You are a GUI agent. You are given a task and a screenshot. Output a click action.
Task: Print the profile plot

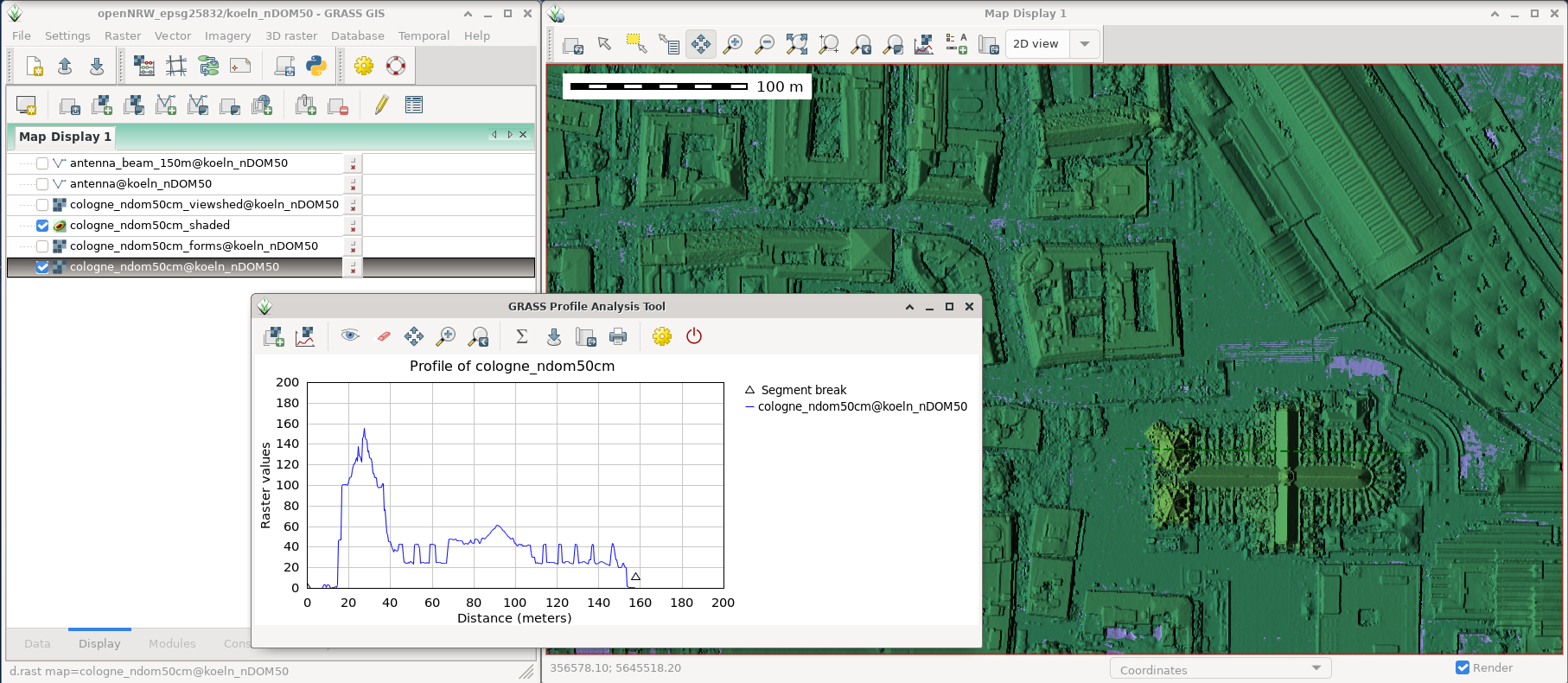click(618, 336)
